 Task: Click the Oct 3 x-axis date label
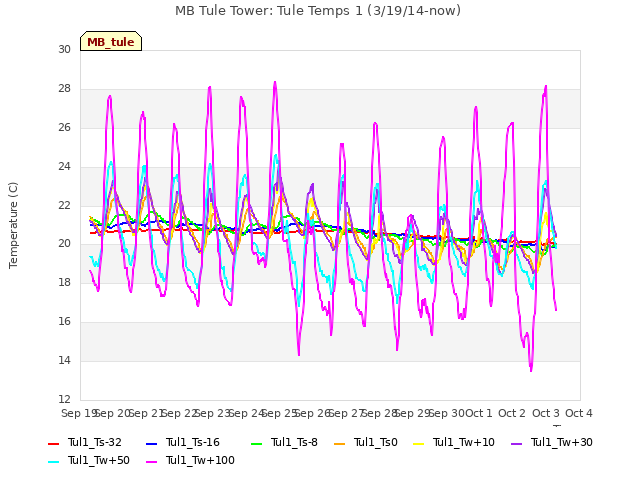coord(546,413)
